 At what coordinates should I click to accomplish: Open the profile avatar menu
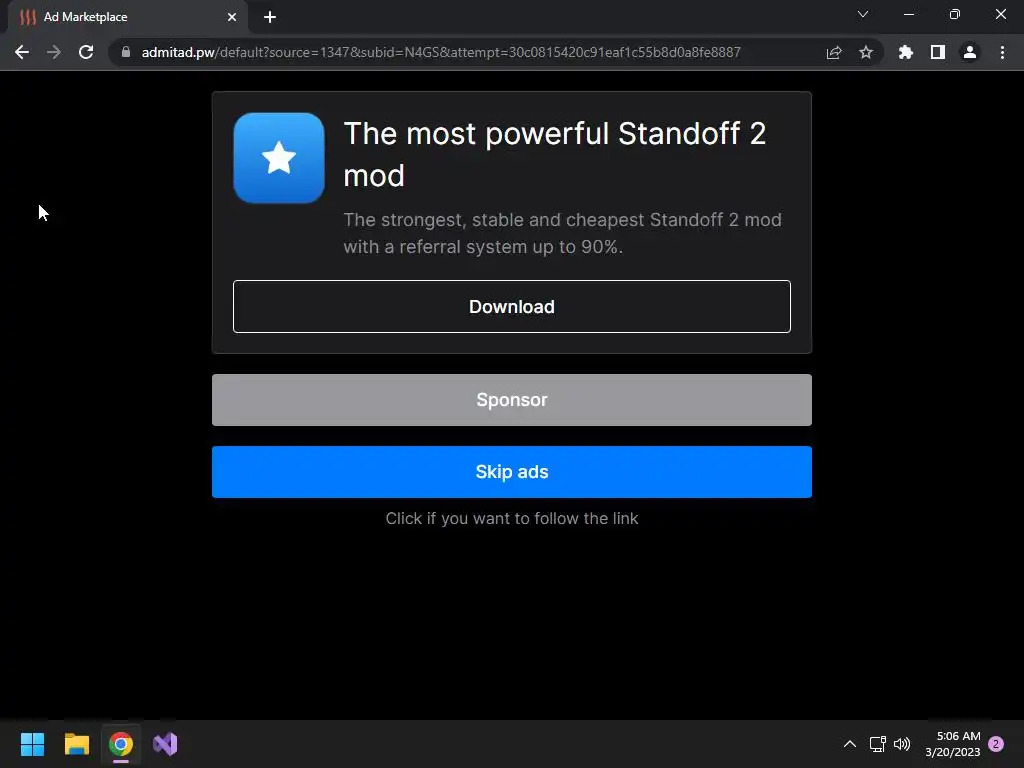coord(970,52)
